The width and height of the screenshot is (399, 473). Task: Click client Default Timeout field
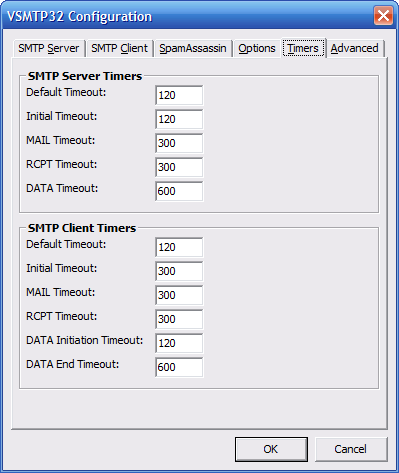pyautogui.click(x=179, y=247)
